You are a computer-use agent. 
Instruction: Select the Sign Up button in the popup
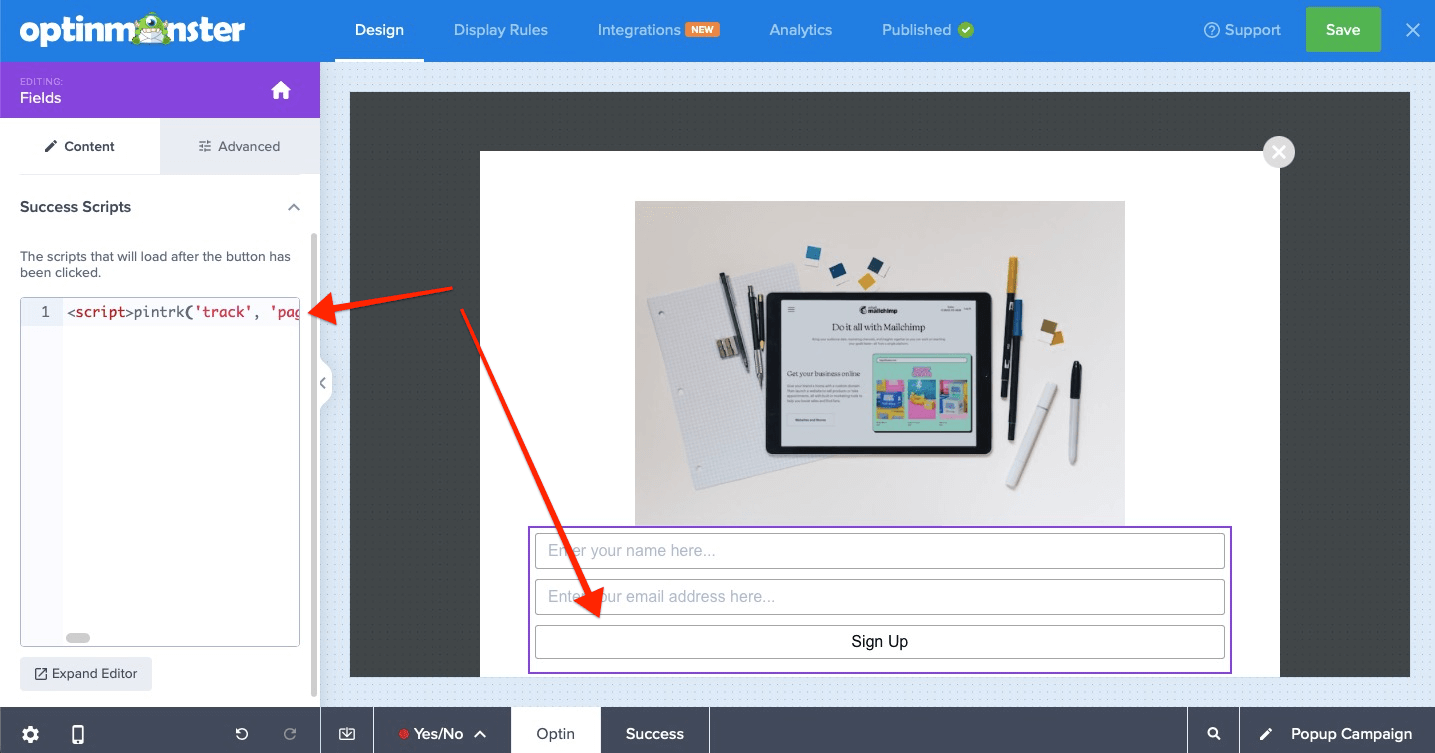point(879,641)
